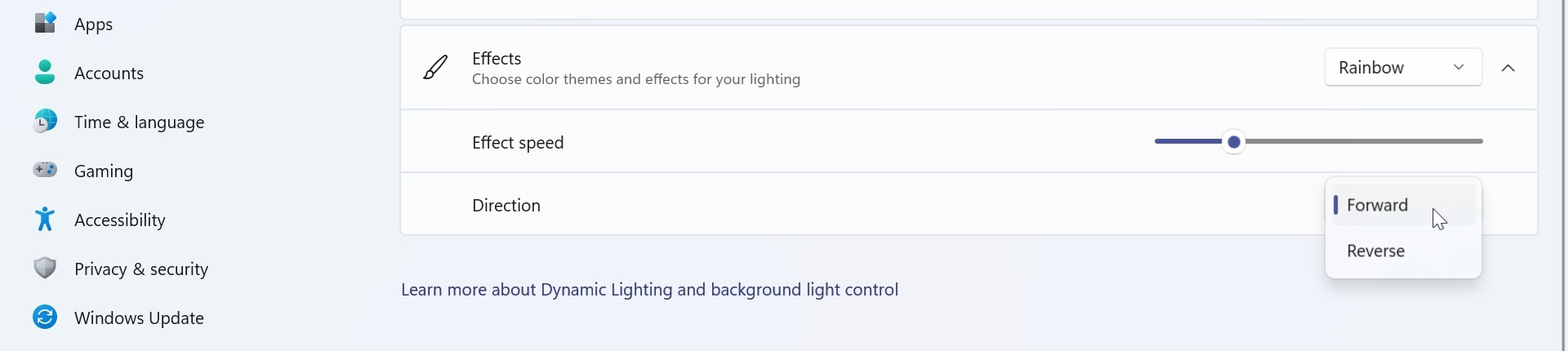Click the Effect speed slider thumb
The image size is (1568, 351).
[1234, 142]
